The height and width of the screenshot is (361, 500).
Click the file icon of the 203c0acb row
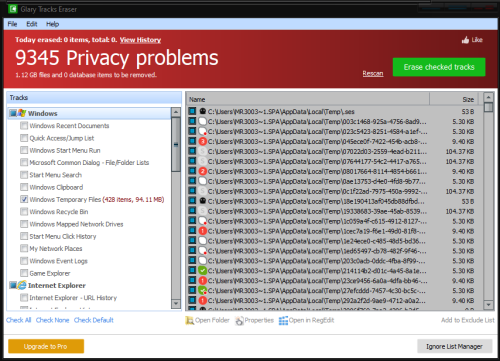pos(202,261)
